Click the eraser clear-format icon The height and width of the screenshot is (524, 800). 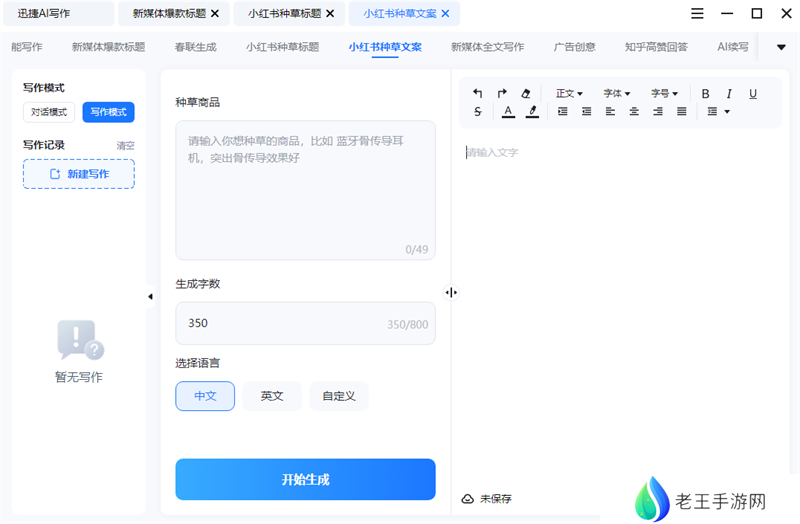[x=527, y=93]
